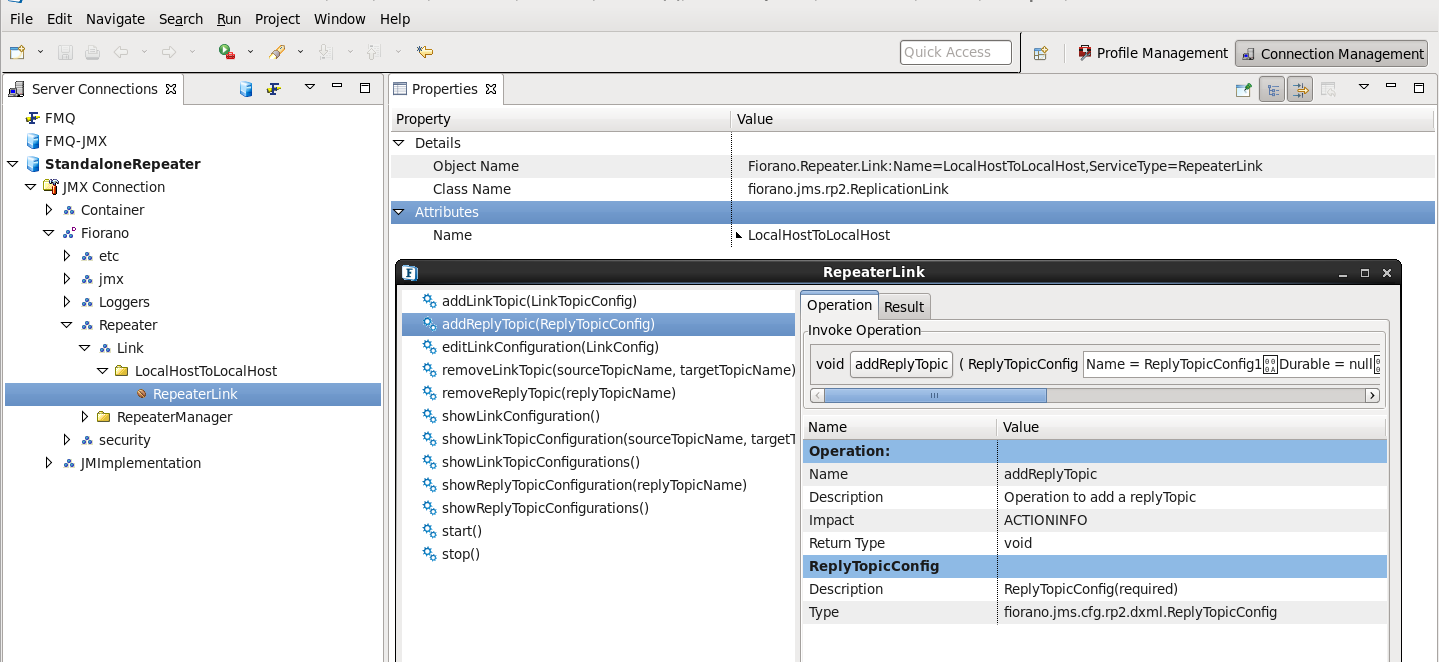Expand the jmx tree node
Viewport: 1439px width, 662px height.
66,279
